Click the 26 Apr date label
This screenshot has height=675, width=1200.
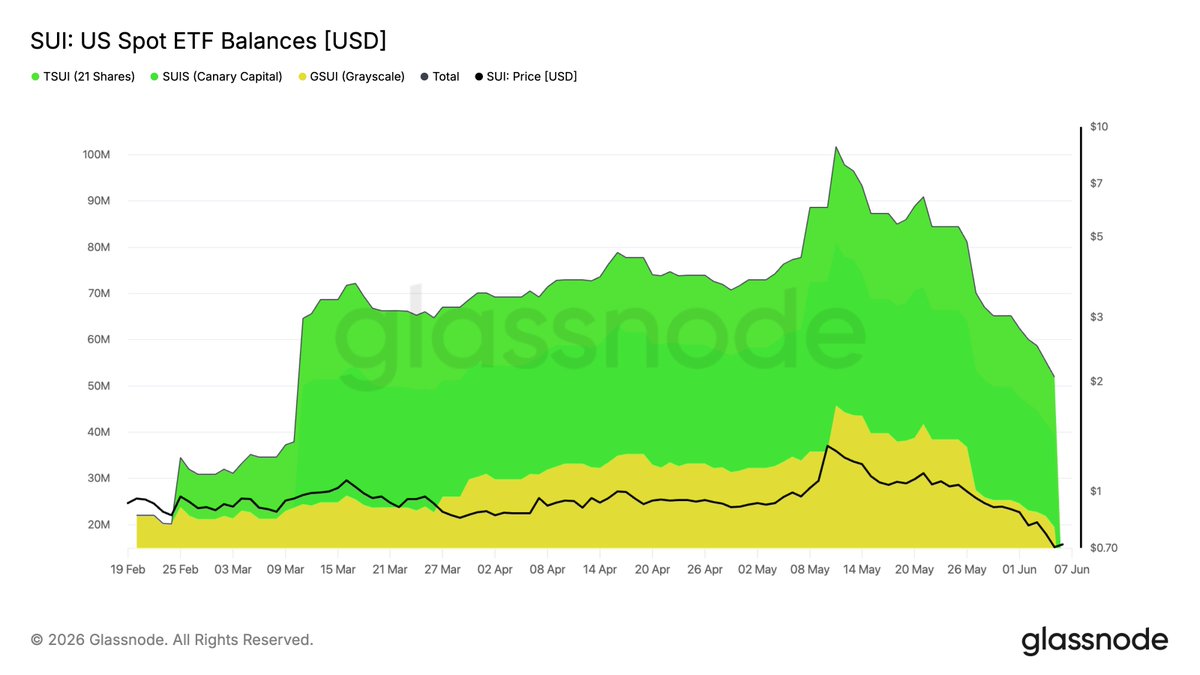pos(704,569)
